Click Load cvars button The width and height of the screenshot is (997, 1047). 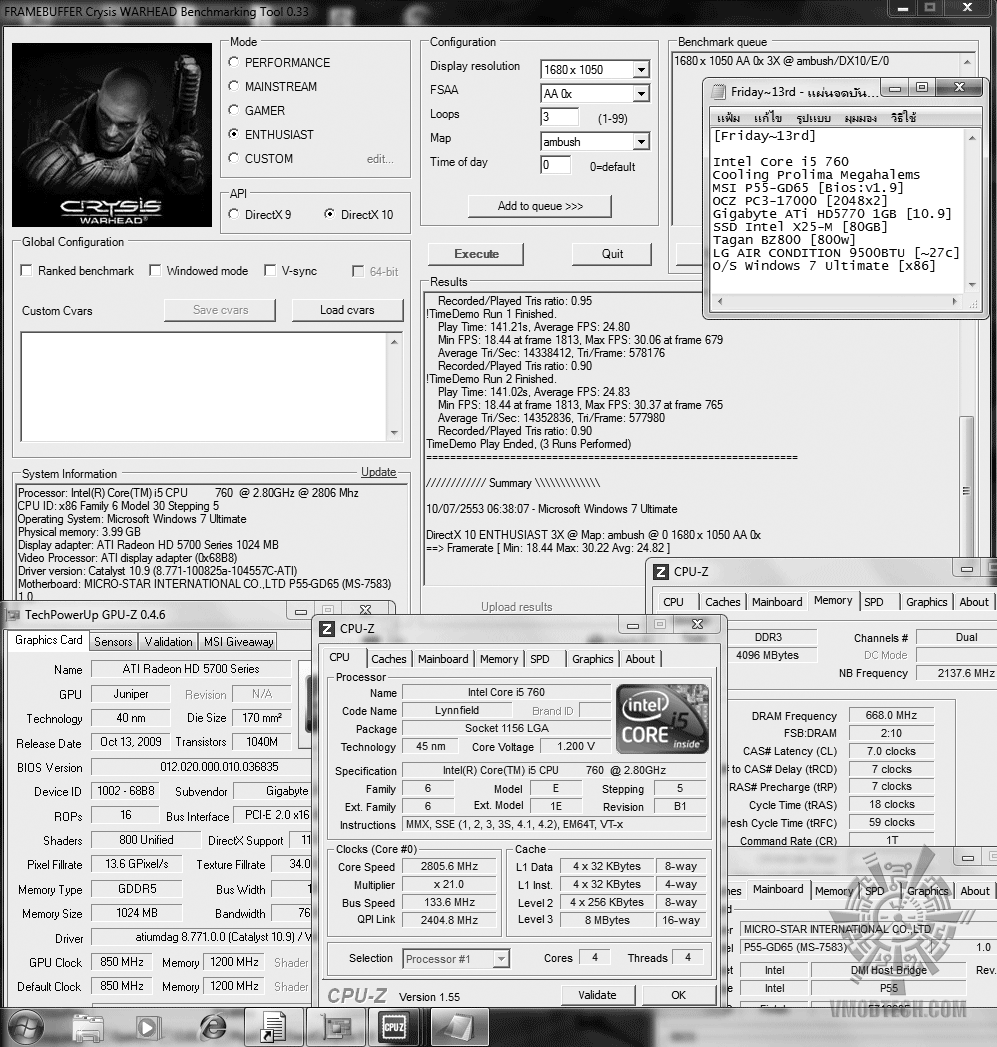(347, 310)
